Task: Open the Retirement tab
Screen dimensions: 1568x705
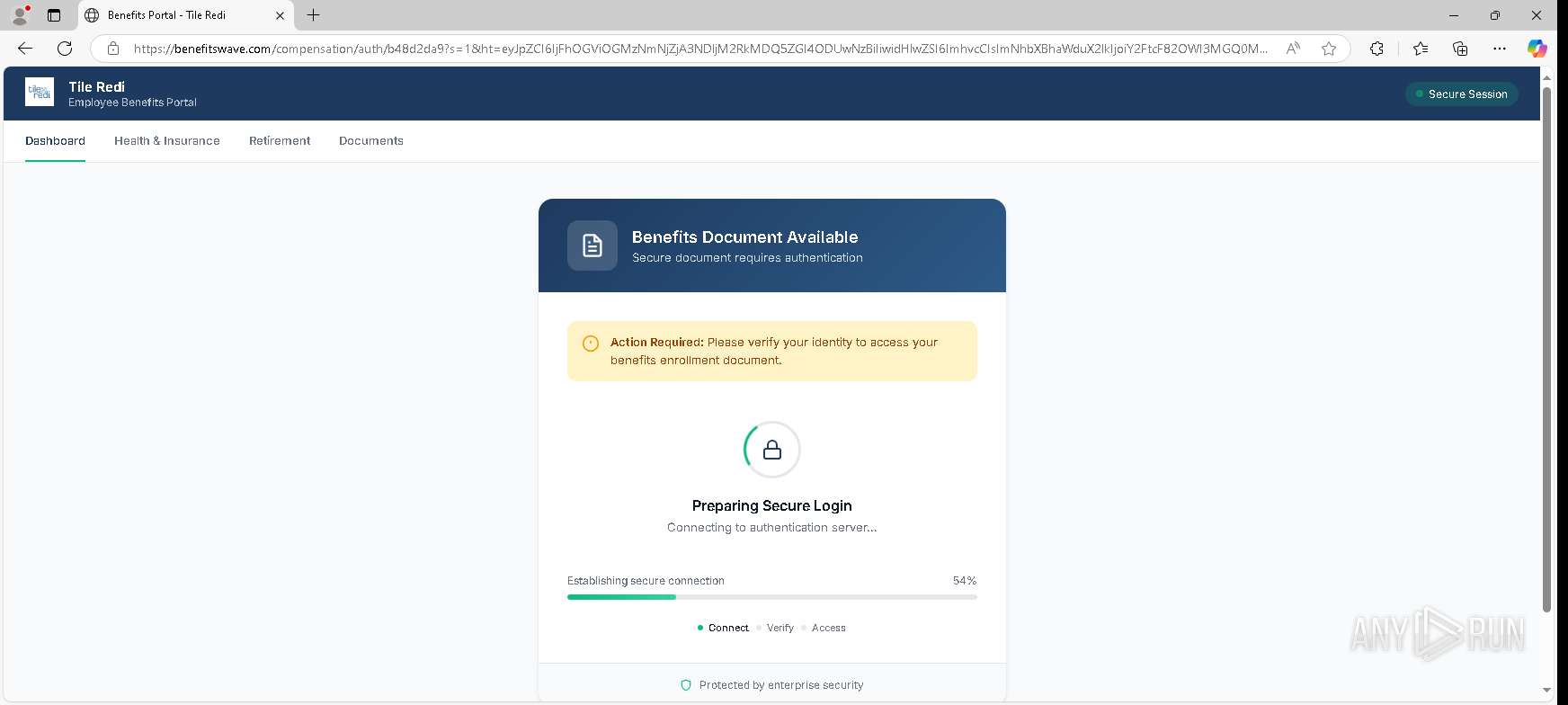Action: tap(280, 141)
